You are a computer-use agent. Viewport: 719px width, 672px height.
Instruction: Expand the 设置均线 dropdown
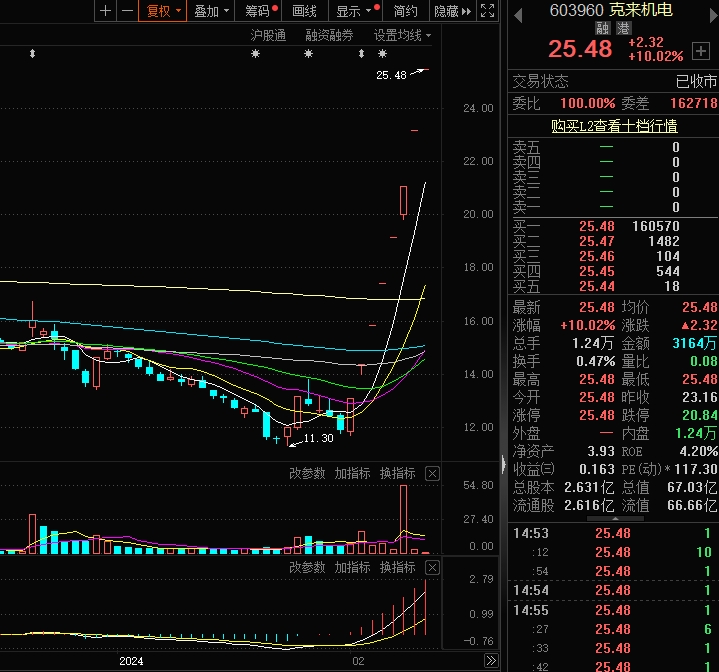(402, 35)
